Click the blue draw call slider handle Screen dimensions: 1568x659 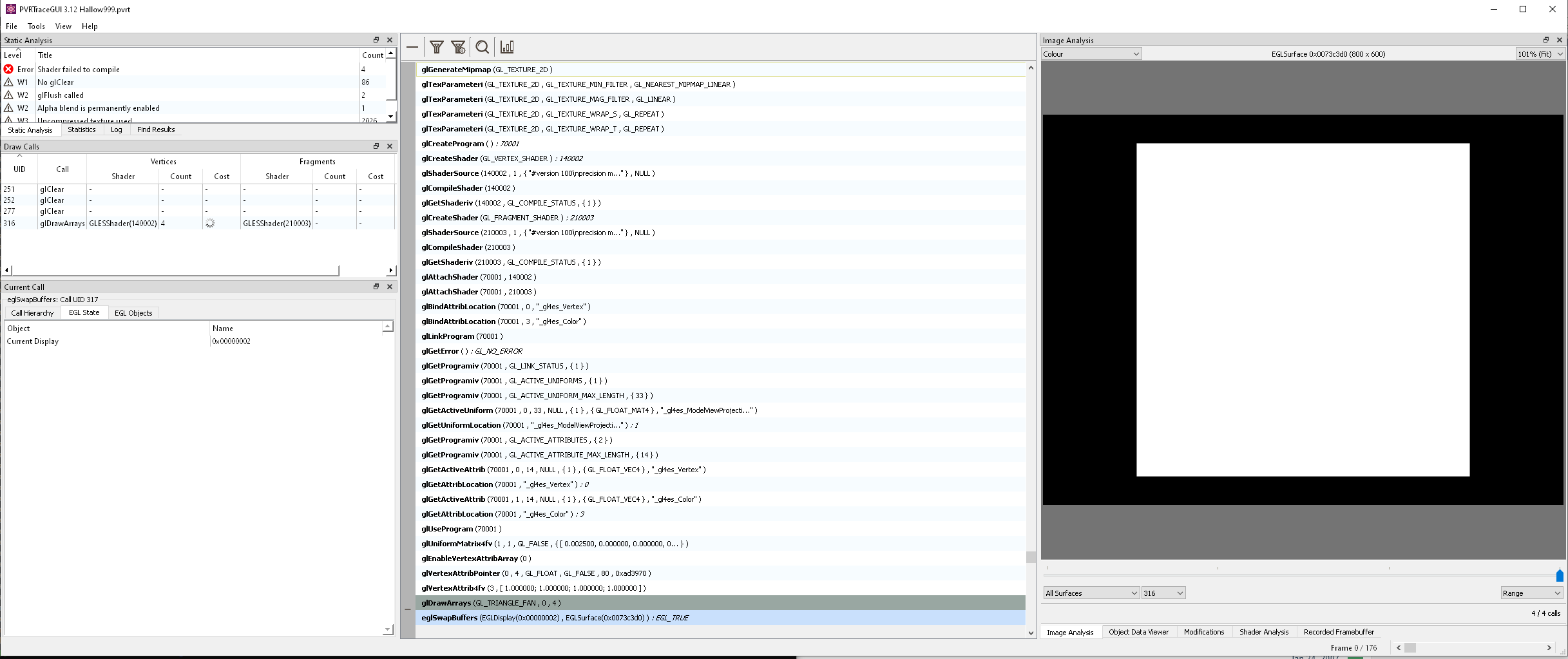click(1559, 575)
